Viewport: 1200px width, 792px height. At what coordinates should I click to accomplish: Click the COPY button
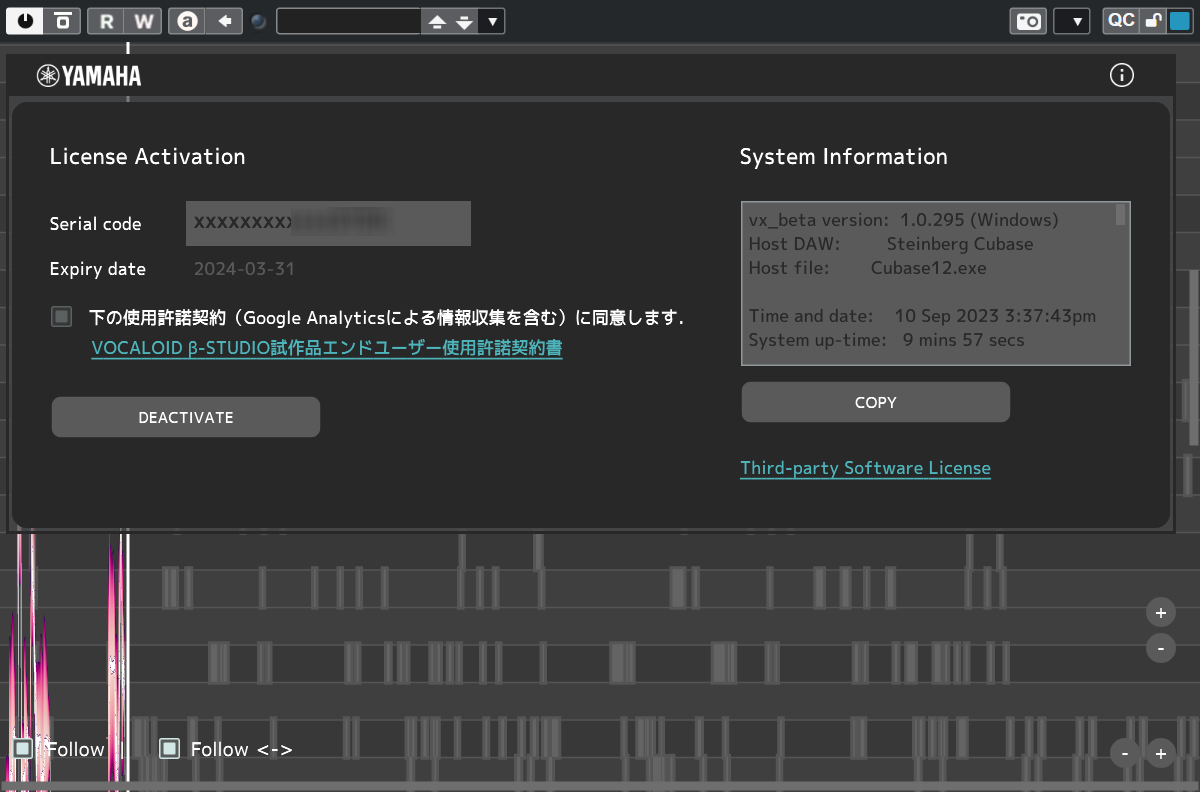tap(876, 402)
